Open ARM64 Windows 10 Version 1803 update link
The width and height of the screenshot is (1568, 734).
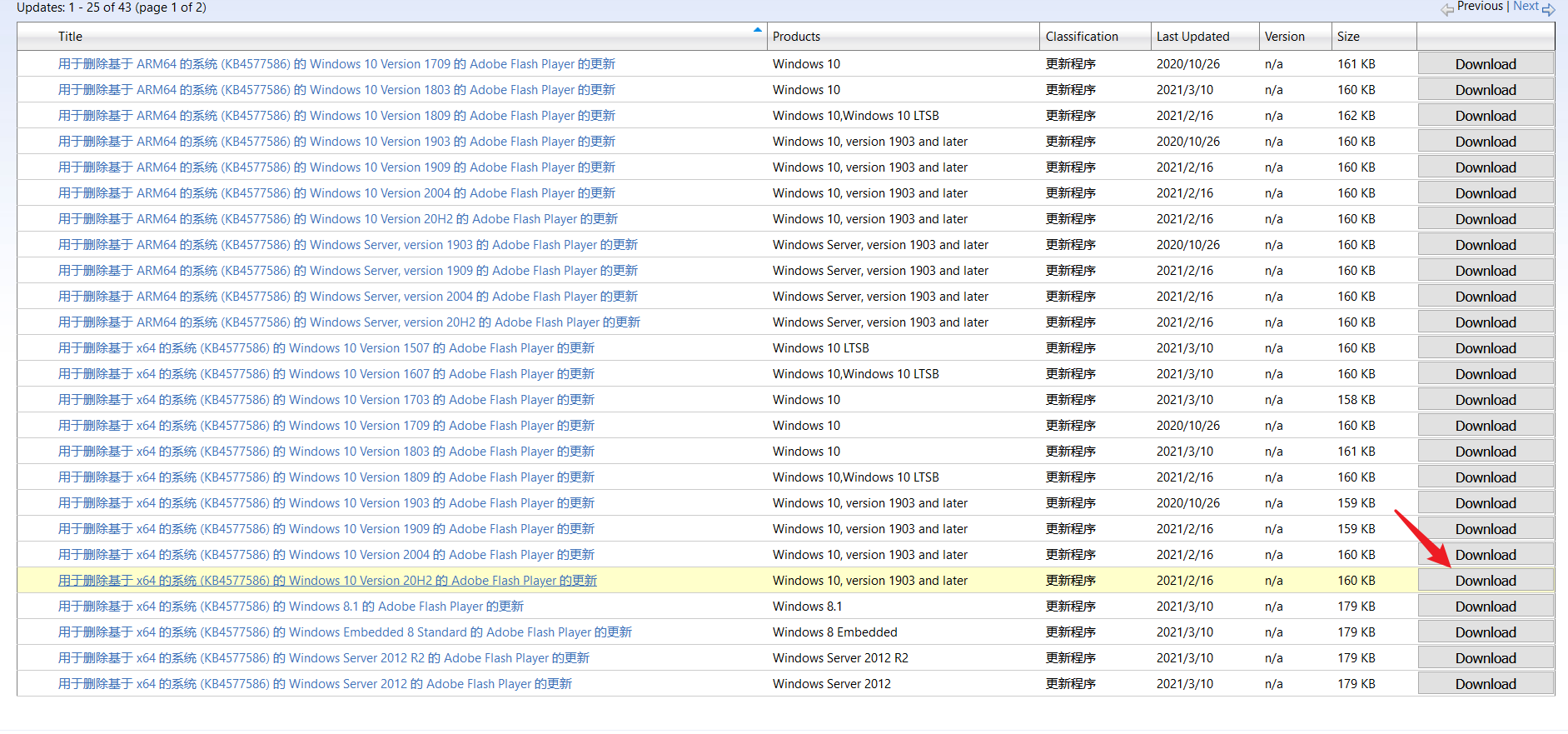336,90
